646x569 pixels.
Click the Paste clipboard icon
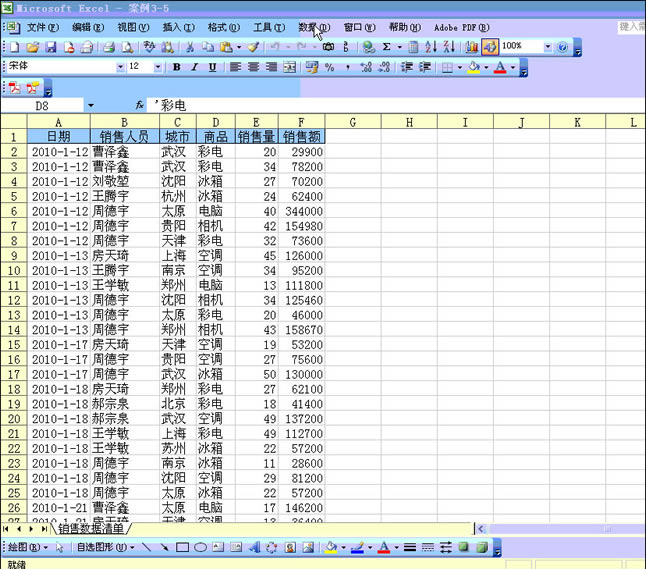(x=226, y=47)
